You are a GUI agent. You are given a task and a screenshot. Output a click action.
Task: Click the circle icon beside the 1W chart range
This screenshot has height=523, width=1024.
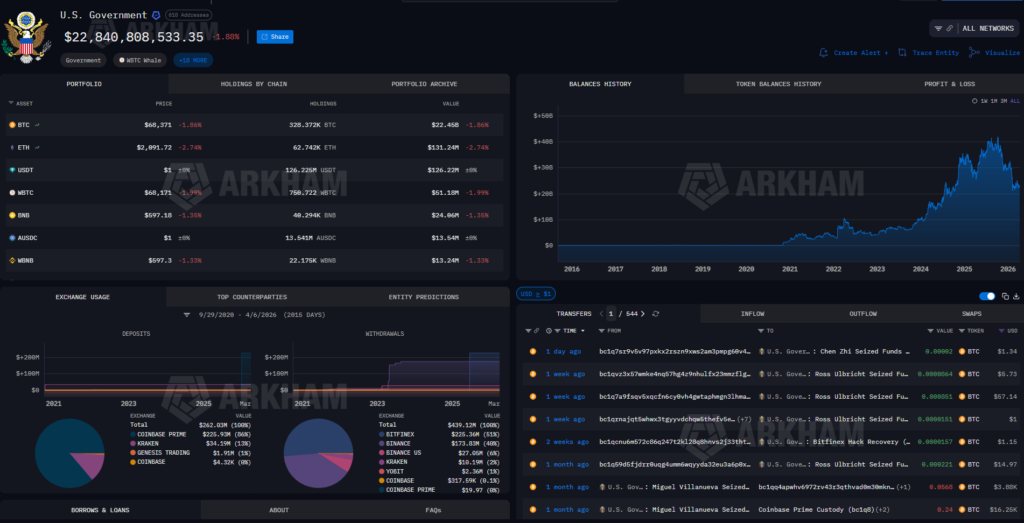click(x=975, y=101)
